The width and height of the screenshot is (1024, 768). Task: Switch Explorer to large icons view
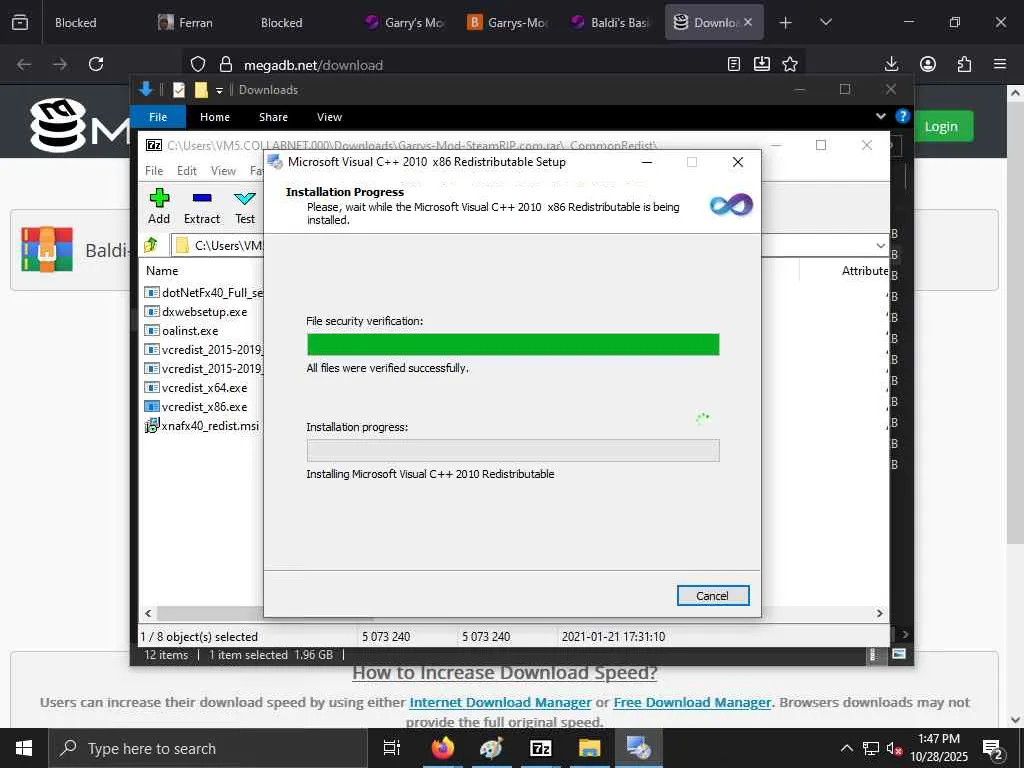899,654
